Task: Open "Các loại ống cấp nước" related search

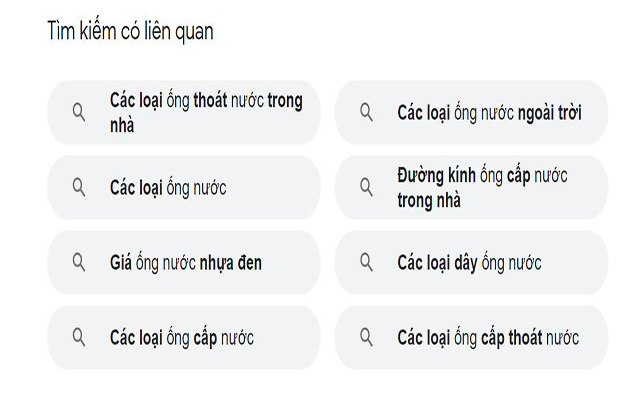Action: (182, 338)
